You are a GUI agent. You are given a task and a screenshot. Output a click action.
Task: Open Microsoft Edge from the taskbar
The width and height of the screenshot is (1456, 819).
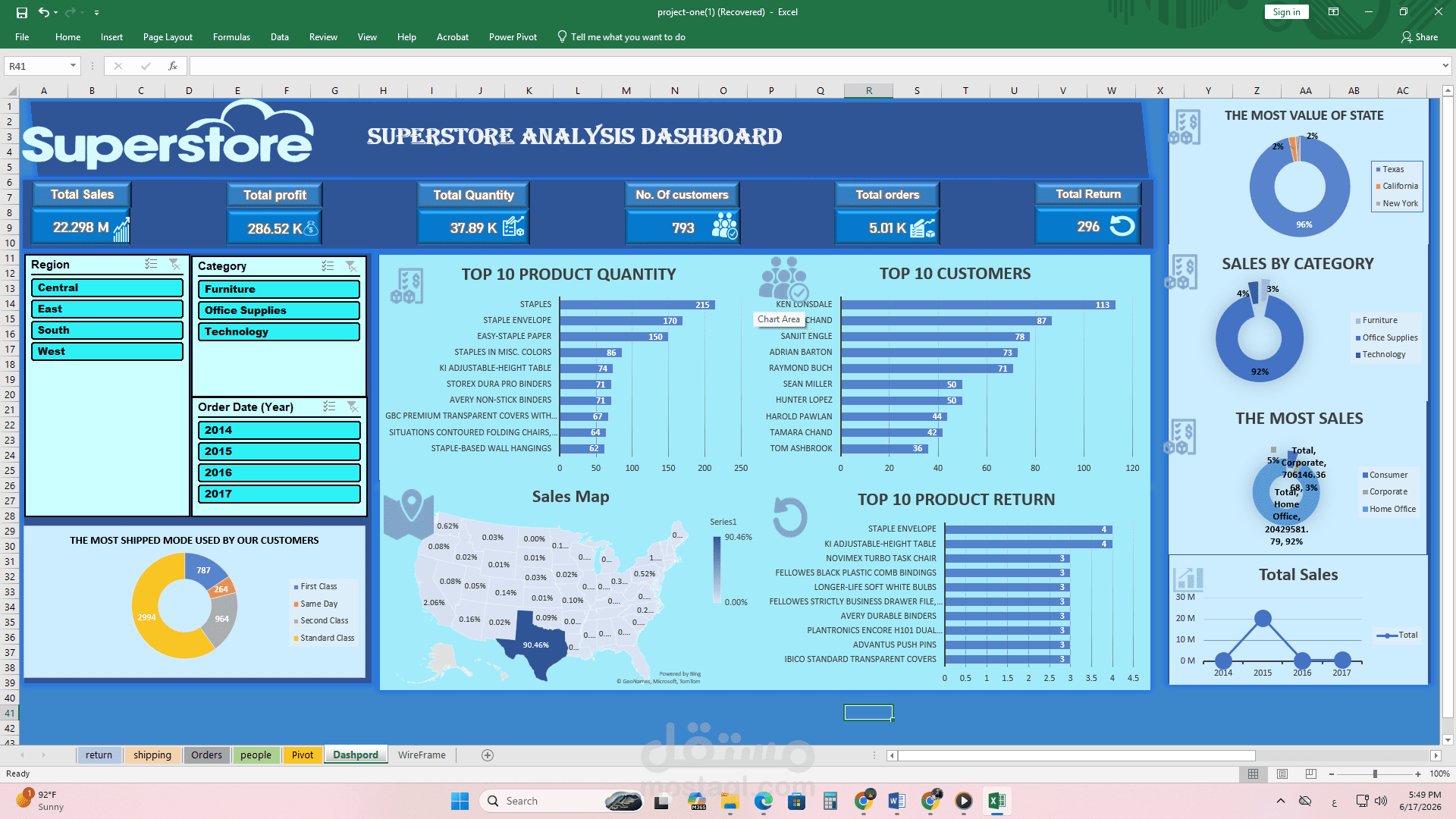(x=763, y=801)
